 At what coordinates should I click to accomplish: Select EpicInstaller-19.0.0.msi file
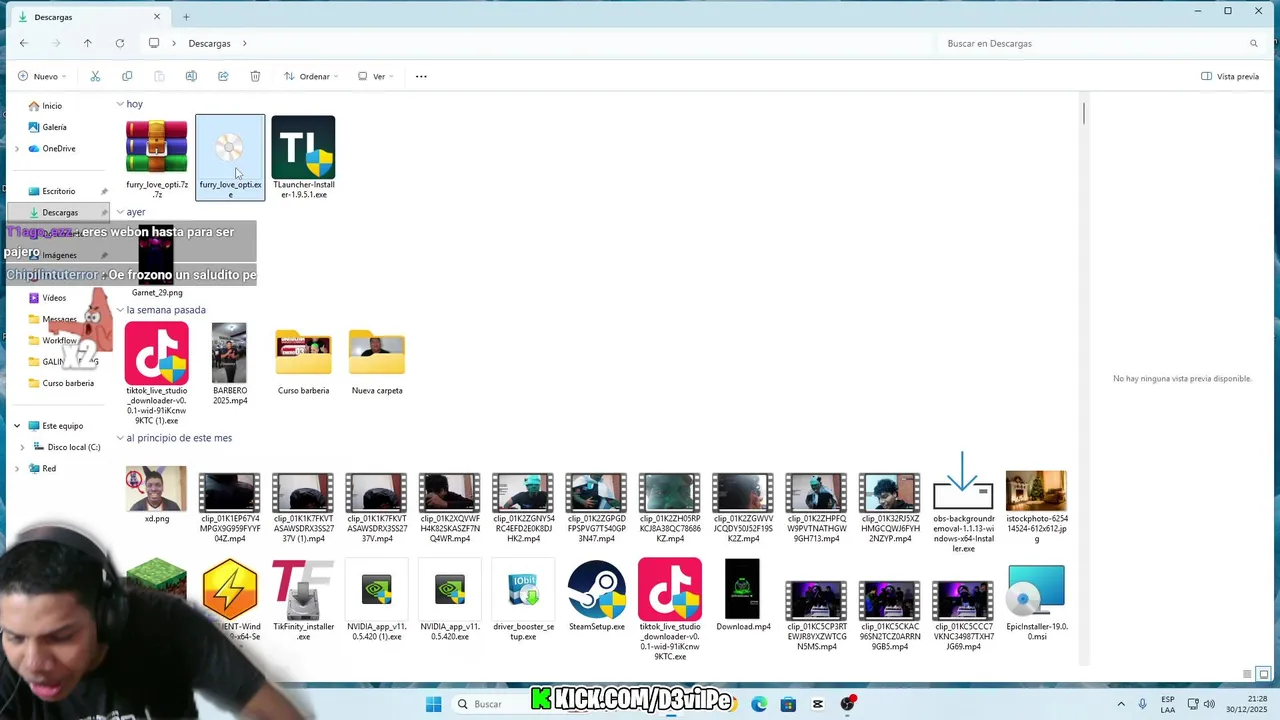[x=1037, y=602]
